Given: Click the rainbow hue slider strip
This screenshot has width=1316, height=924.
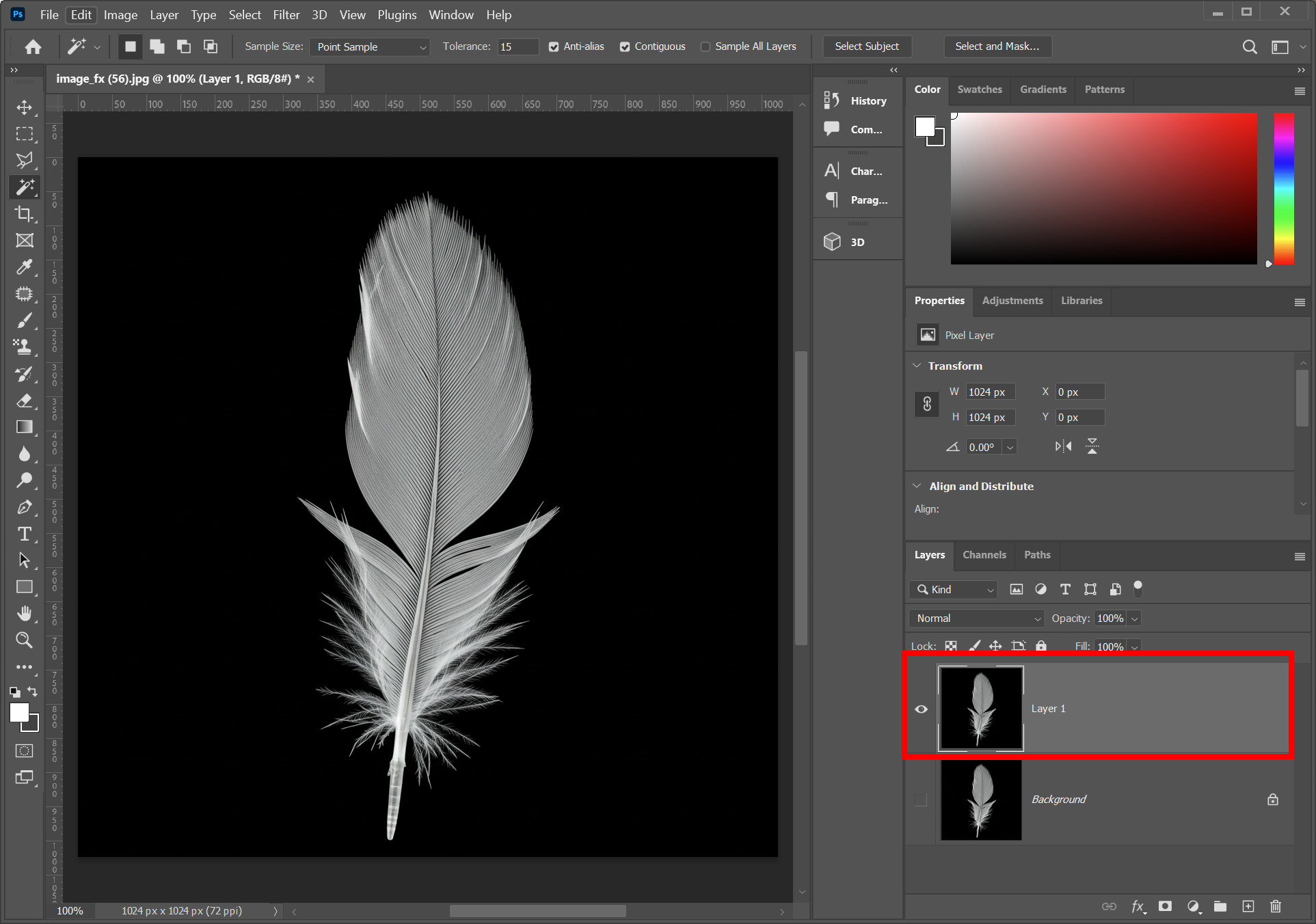Looking at the screenshot, I should pos(1283,189).
